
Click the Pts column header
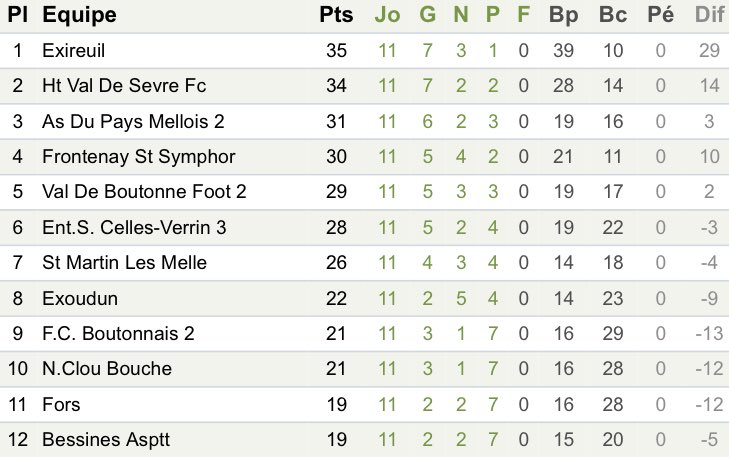[x=336, y=15]
